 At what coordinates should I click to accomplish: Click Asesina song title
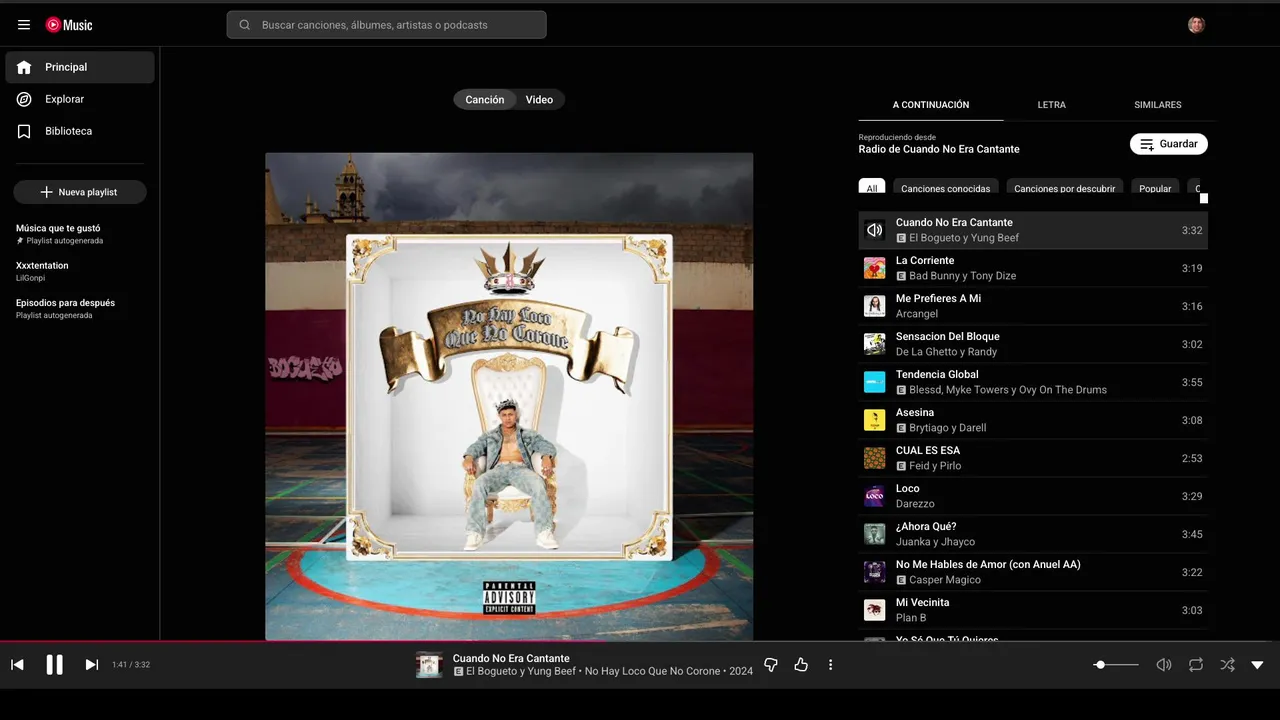coord(915,412)
